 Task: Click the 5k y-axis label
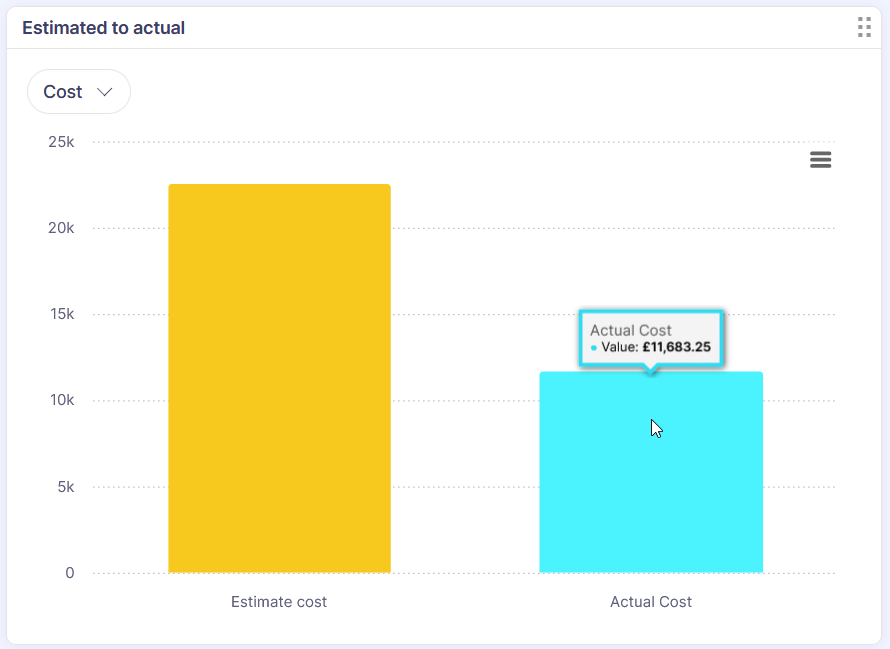[x=64, y=487]
